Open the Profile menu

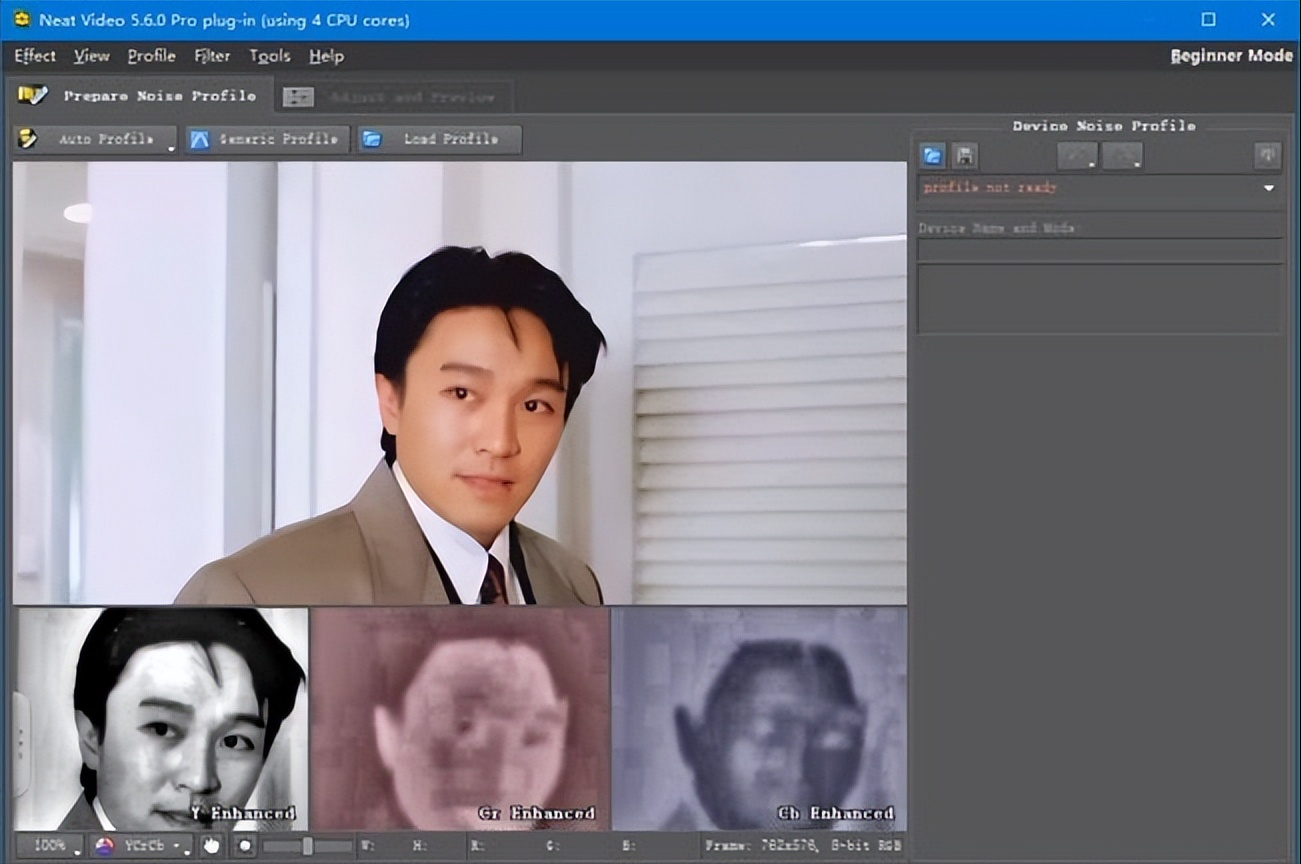click(x=151, y=56)
